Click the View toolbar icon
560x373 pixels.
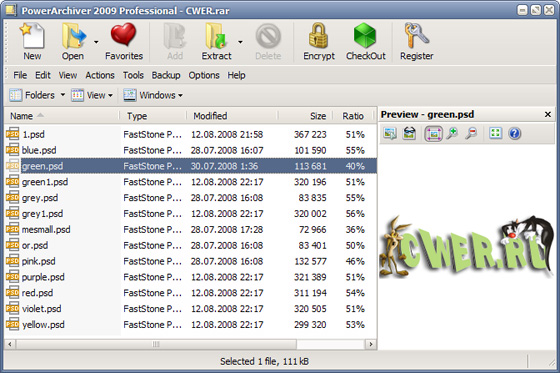[77, 95]
